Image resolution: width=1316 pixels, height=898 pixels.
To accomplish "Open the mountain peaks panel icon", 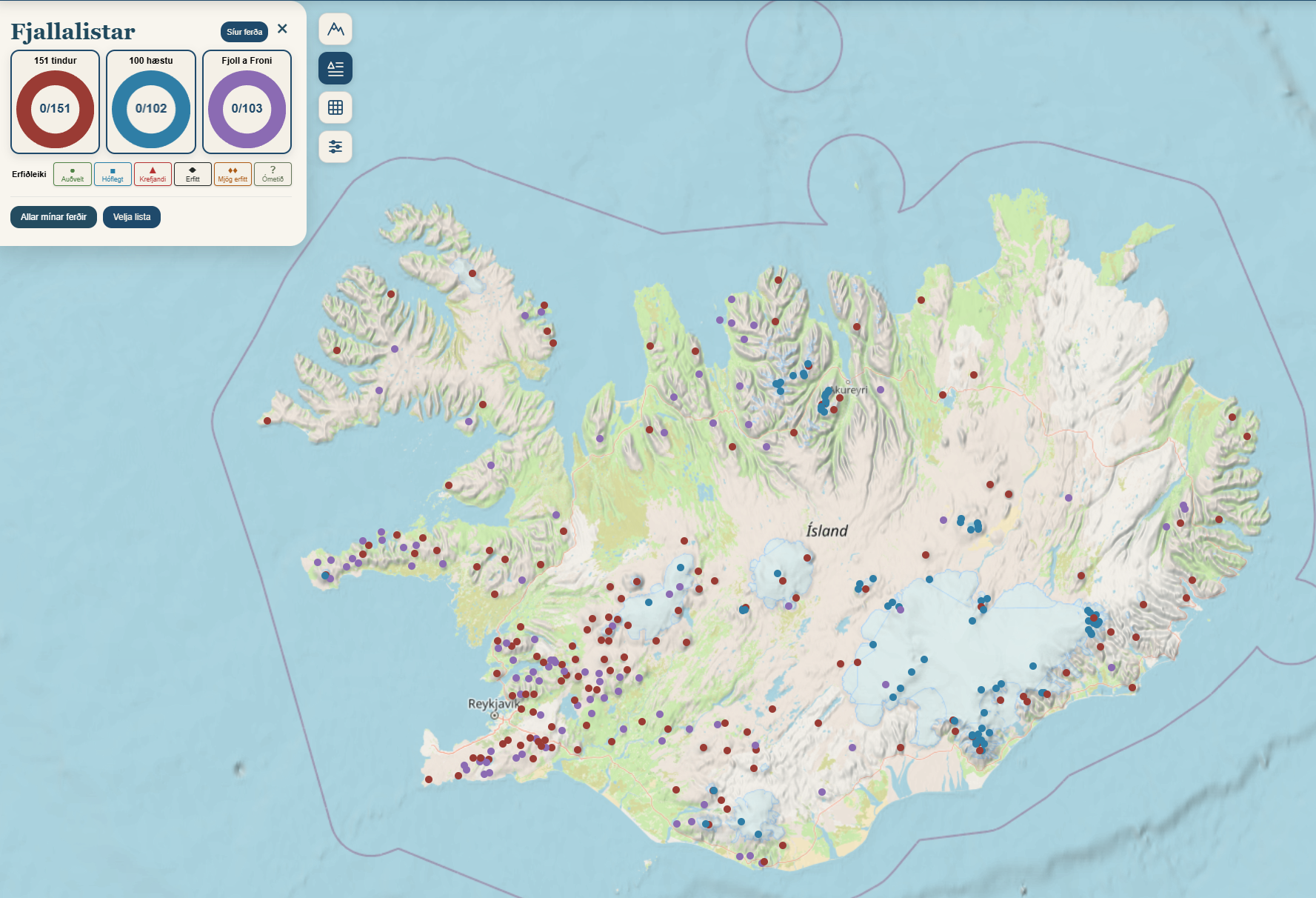I will (x=335, y=30).
